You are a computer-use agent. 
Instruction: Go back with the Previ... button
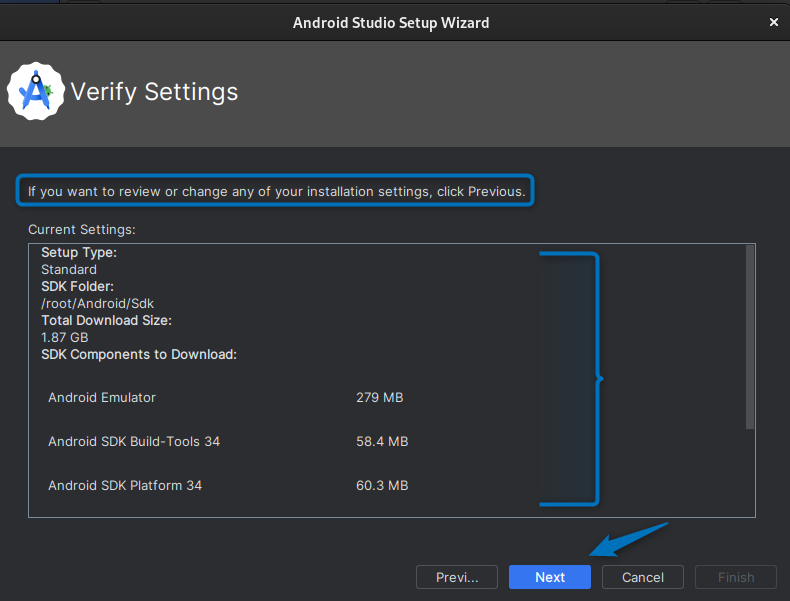[x=457, y=577]
